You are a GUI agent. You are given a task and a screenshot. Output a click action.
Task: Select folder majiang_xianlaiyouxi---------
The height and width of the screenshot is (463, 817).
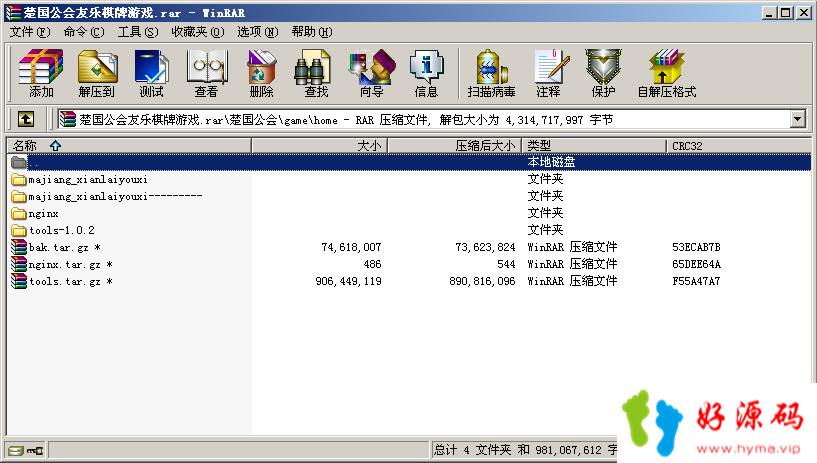coord(115,196)
